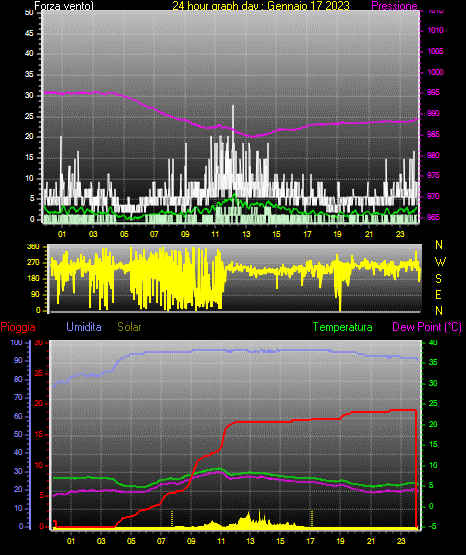Click the '45' wind speed axis value
The image size is (466, 555).
[29, 33]
